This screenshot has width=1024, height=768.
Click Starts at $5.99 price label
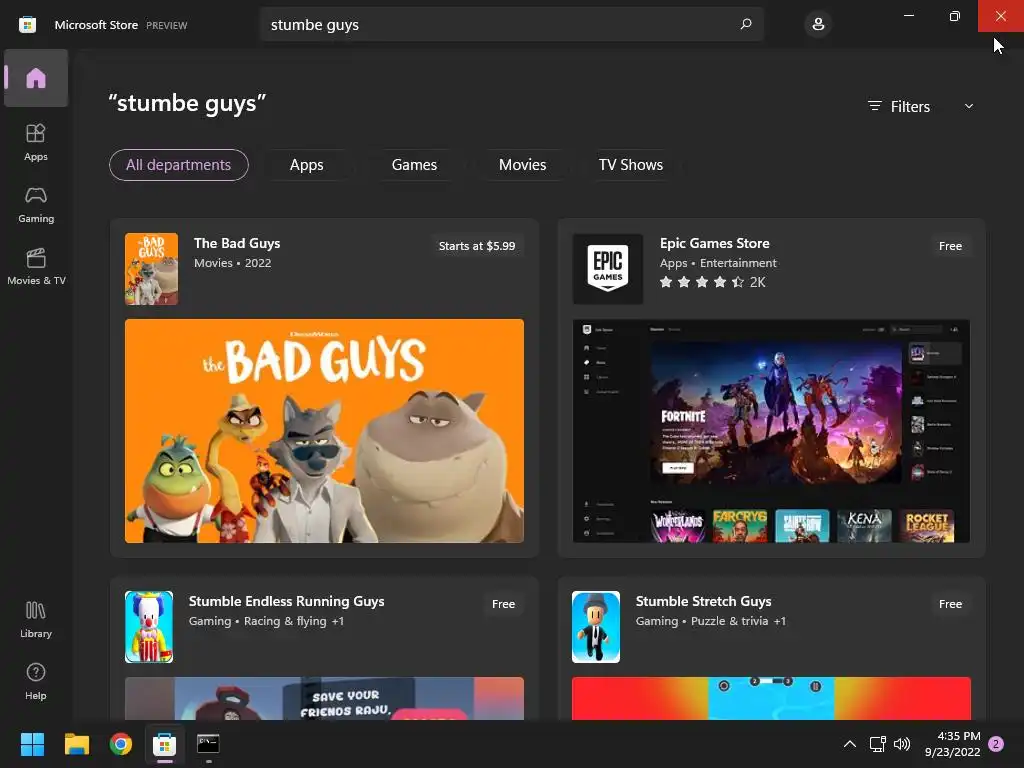click(477, 246)
